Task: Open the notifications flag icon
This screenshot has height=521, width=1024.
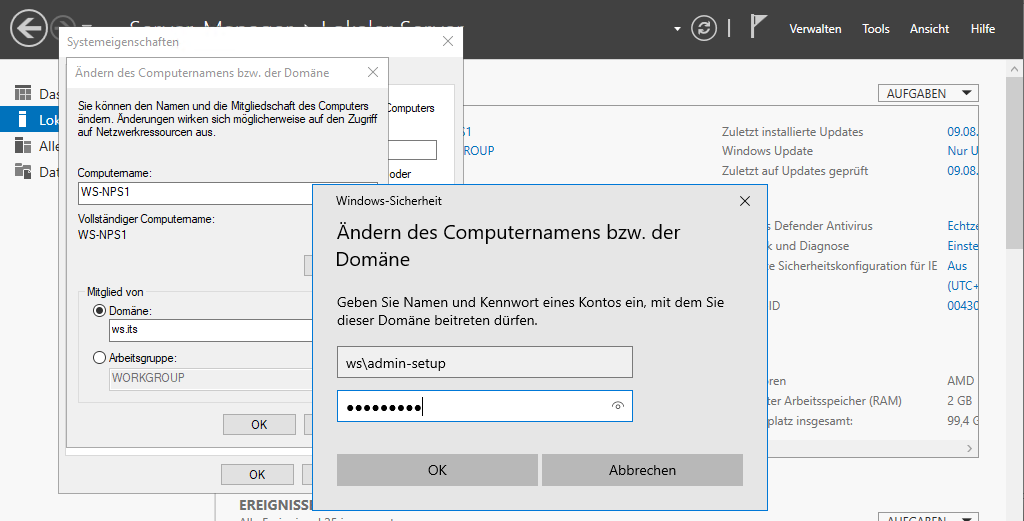Action: point(758,27)
